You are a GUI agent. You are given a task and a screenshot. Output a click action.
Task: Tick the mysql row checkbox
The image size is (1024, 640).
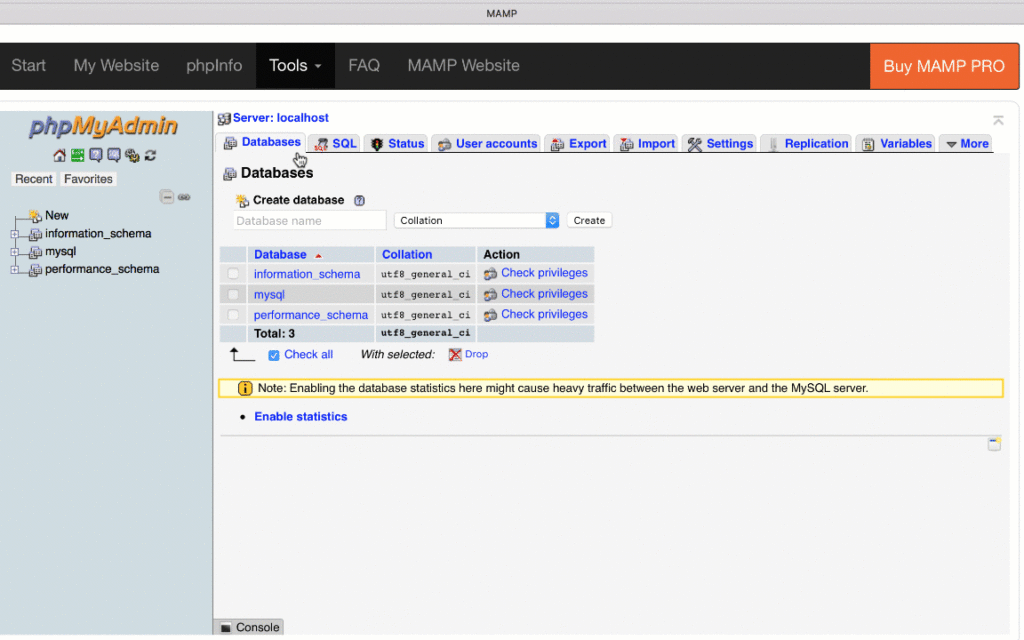233,295
